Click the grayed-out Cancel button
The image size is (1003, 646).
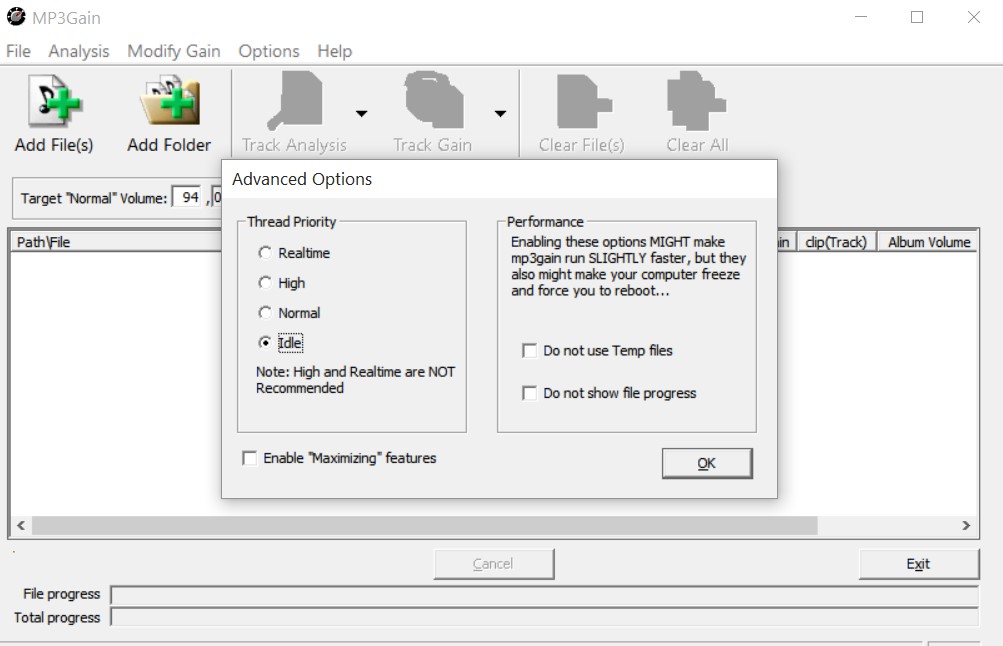pos(494,563)
